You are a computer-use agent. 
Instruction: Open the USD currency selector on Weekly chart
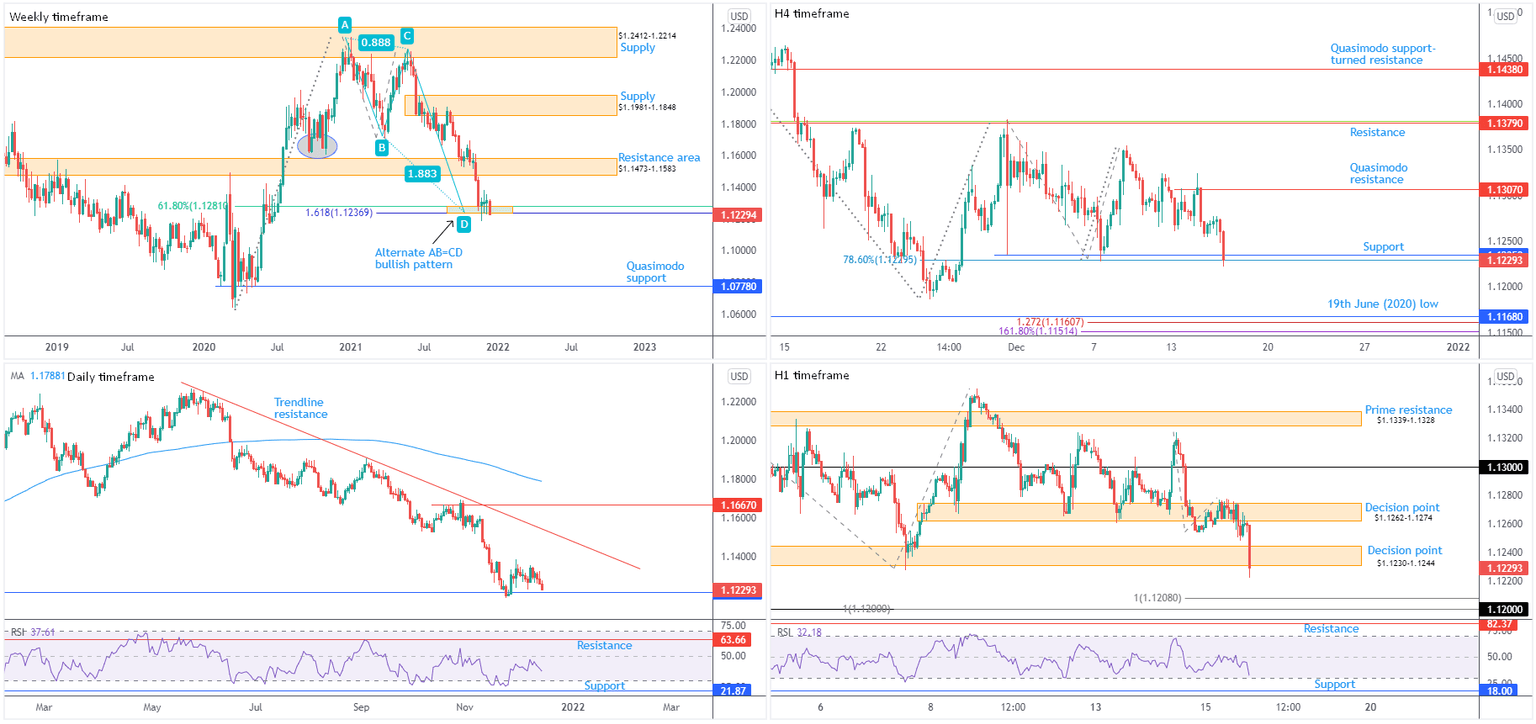coord(739,16)
